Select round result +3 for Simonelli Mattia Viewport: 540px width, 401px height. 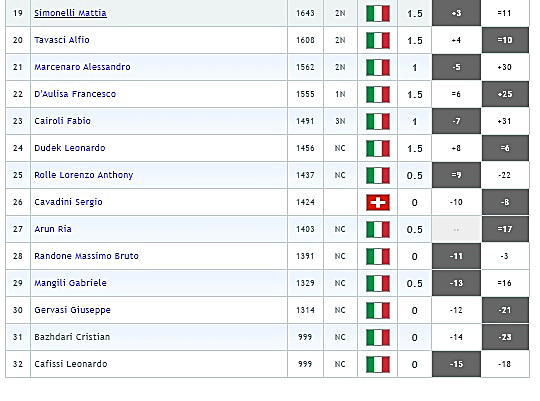pyautogui.click(x=456, y=13)
